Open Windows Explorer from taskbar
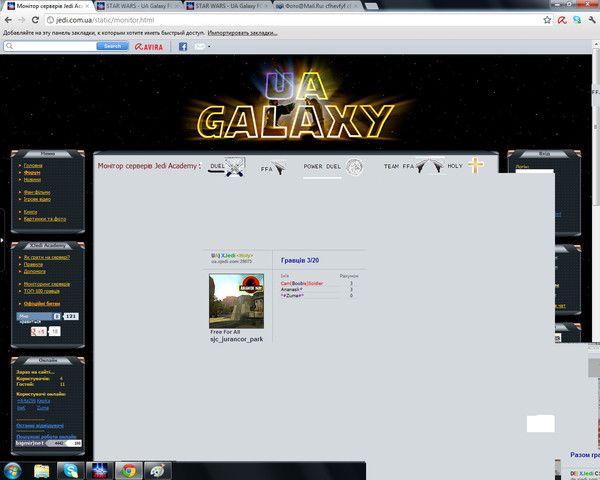Viewport: 600px width, 480px height. 42,471
